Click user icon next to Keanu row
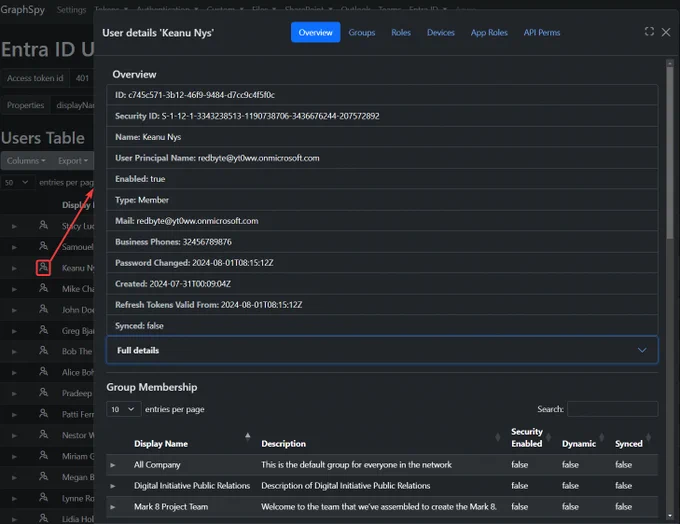This screenshot has height=524, width=680. (x=43, y=267)
